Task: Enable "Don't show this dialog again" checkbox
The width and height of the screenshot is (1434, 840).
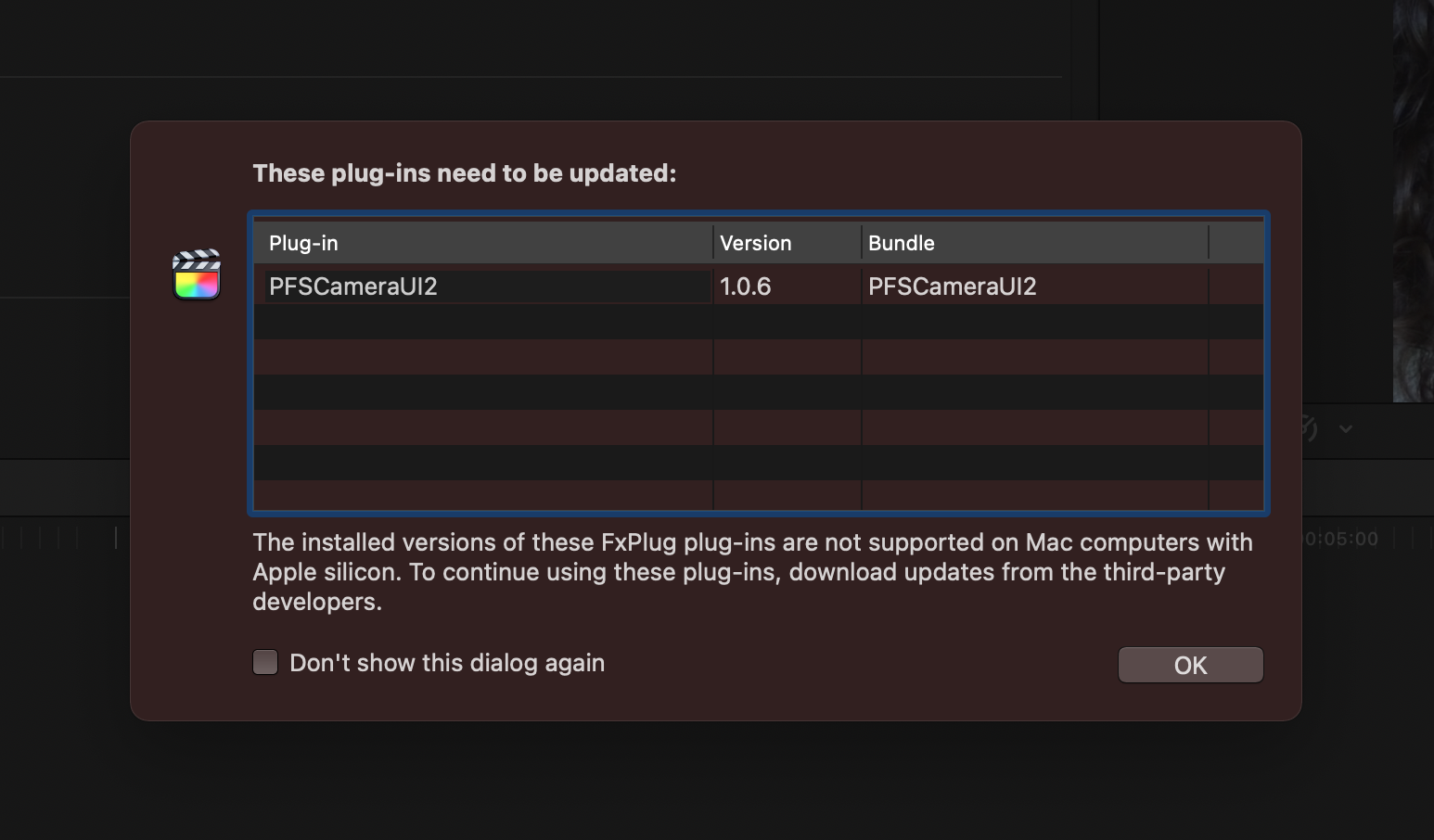Action: (265, 662)
